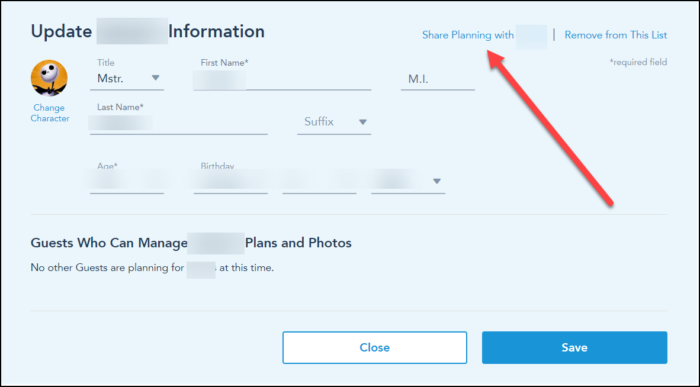Click the Save button
The width and height of the screenshot is (700, 387).
point(574,347)
